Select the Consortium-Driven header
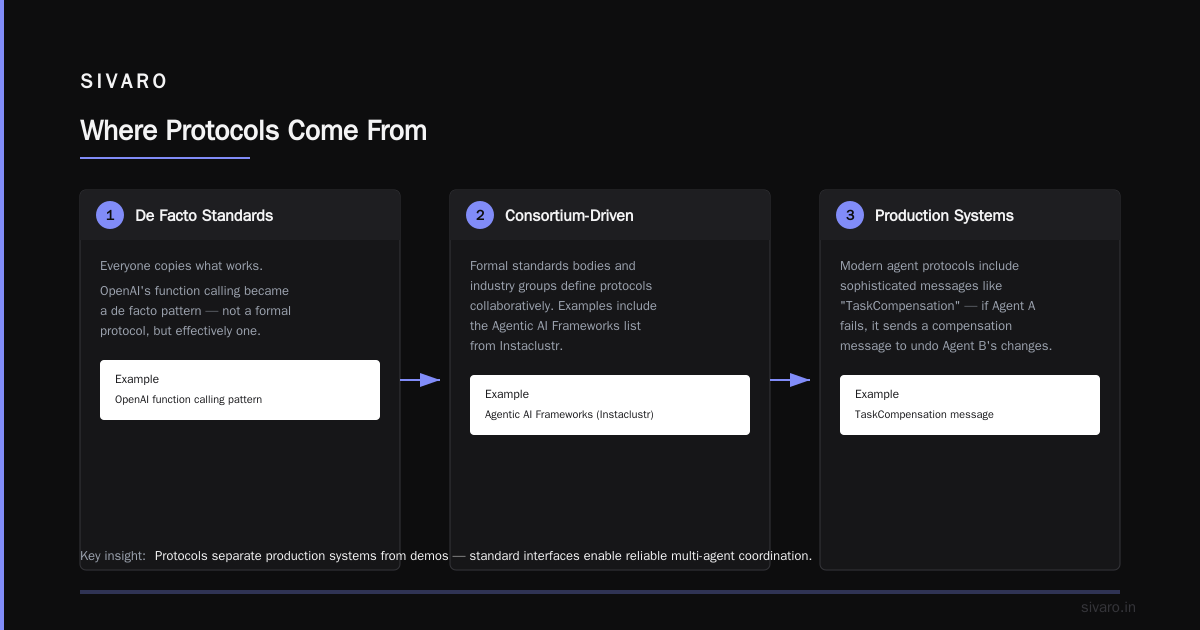 (x=569, y=215)
